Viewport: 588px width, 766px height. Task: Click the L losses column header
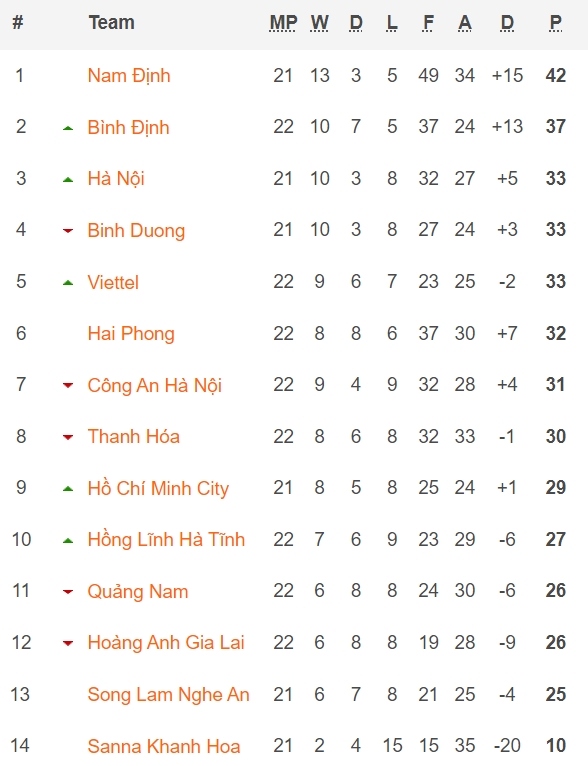click(392, 23)
